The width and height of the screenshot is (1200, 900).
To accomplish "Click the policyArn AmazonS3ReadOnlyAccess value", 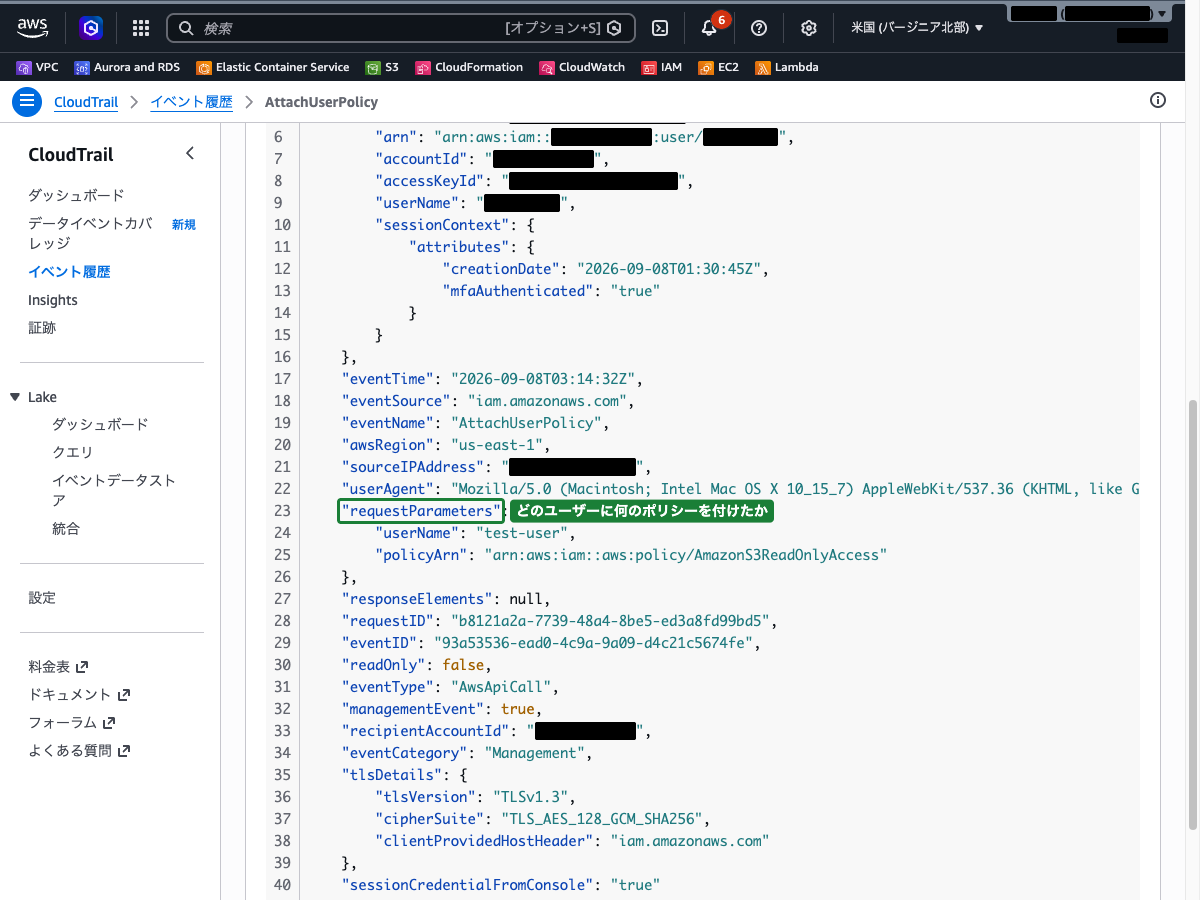I will [x=685, y=555].
